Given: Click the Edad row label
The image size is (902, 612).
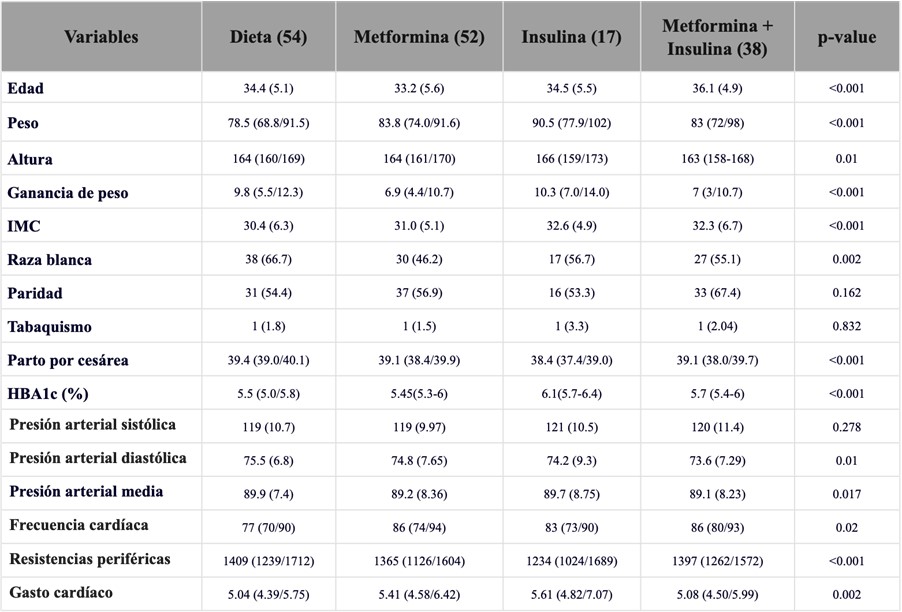Looking at the screenshot, I should pos(25,88).
